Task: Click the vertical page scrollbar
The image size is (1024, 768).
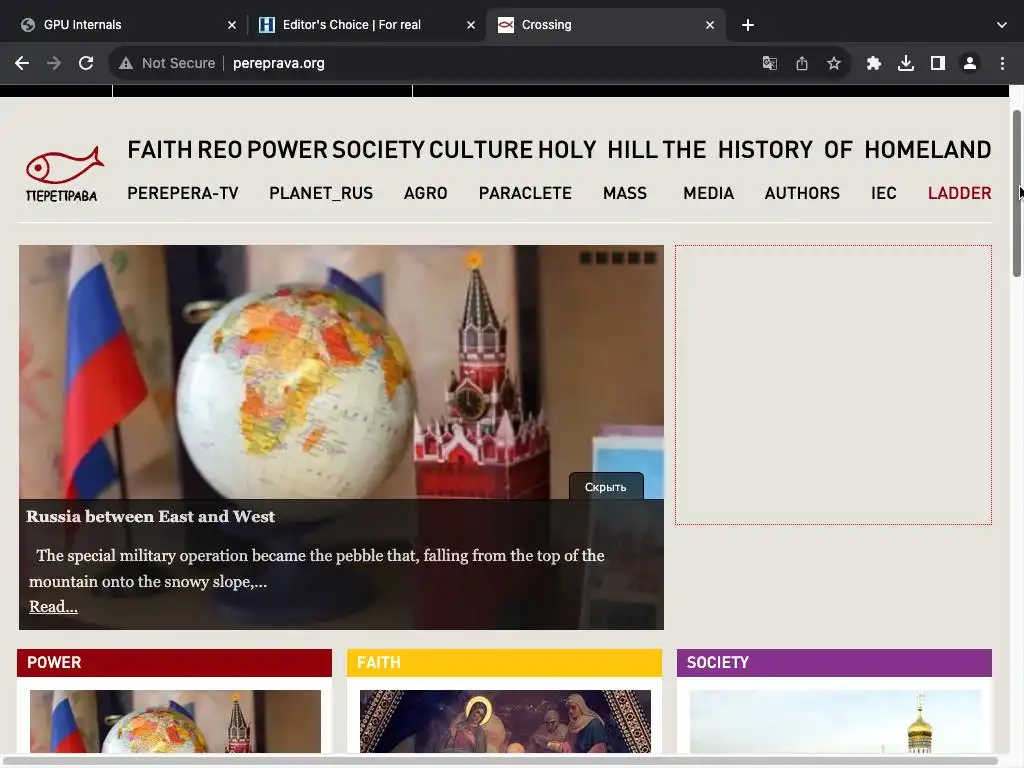Action: click(1017, 193)
